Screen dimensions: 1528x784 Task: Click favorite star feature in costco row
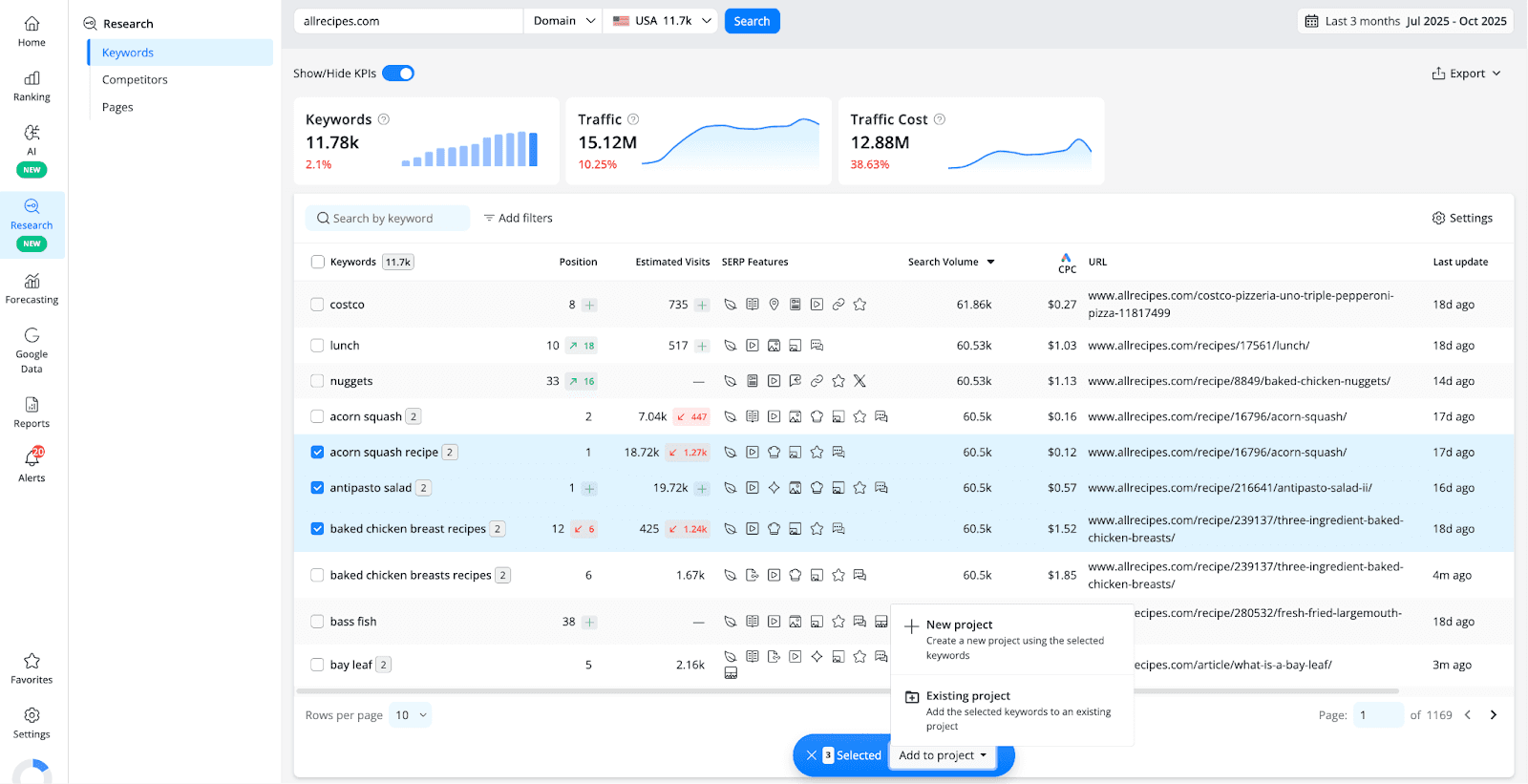coord(859,305)
